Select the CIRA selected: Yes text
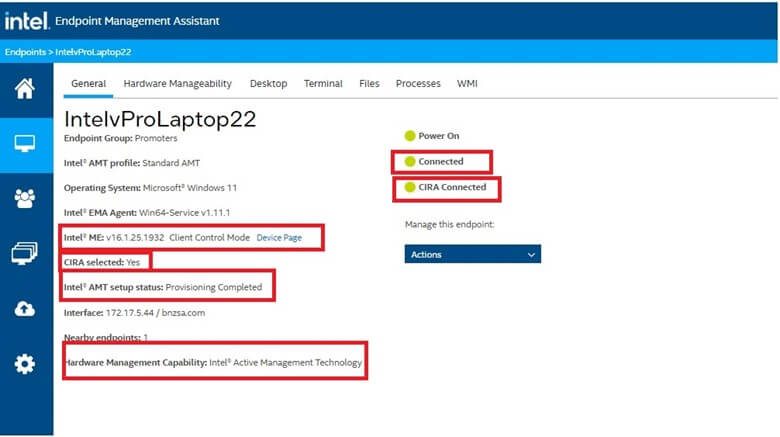 click(102, 262)
